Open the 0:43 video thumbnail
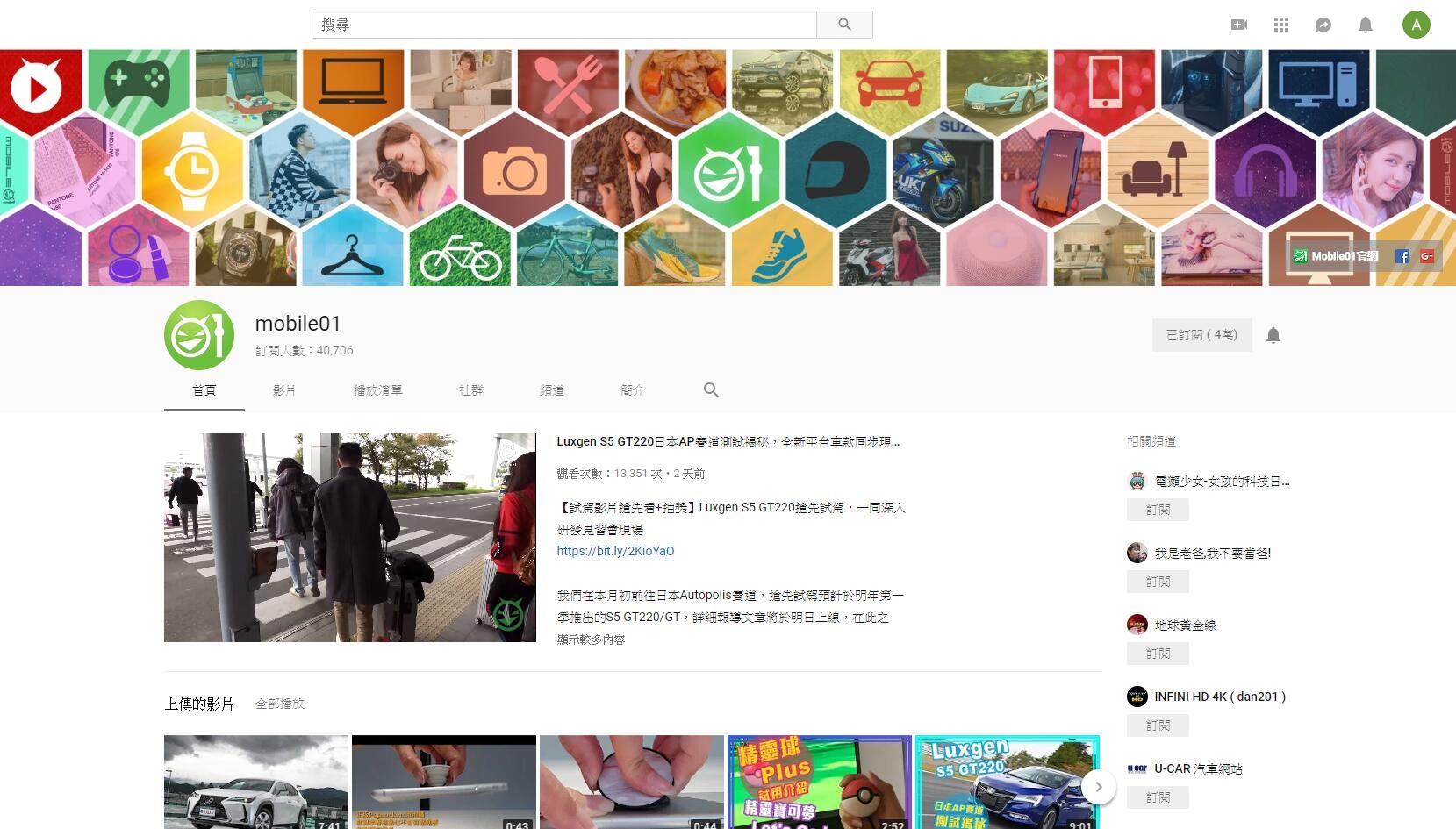The image size is (1456, 829). (x=444, y=782)
